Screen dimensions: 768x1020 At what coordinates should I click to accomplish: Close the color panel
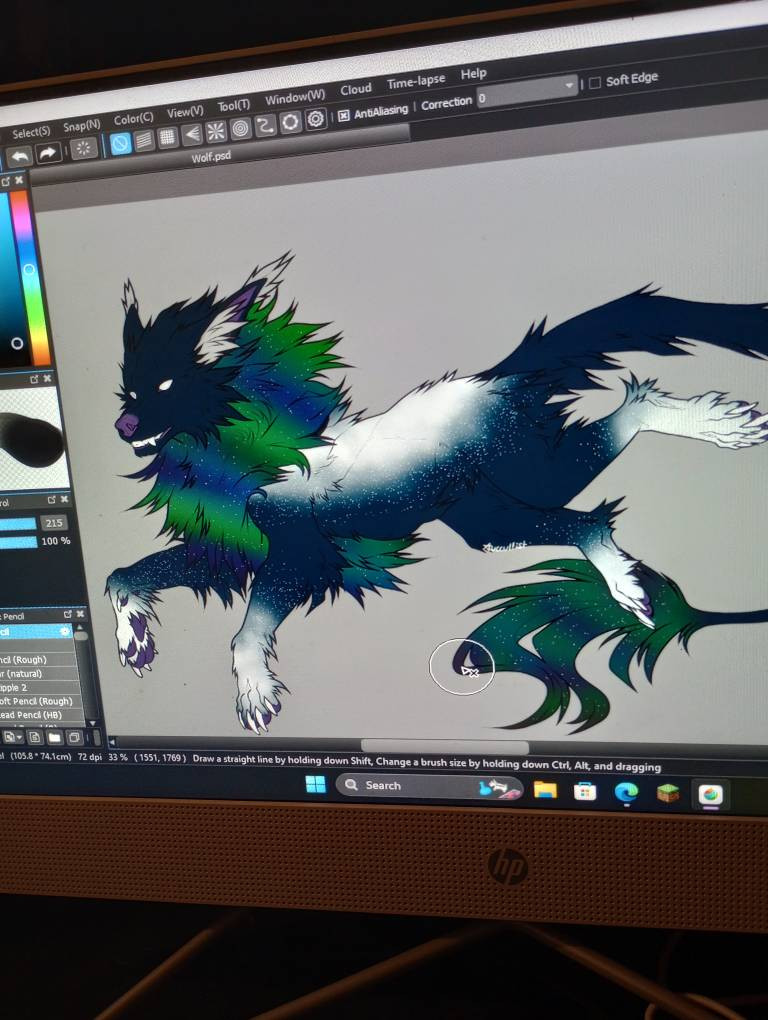20,180
